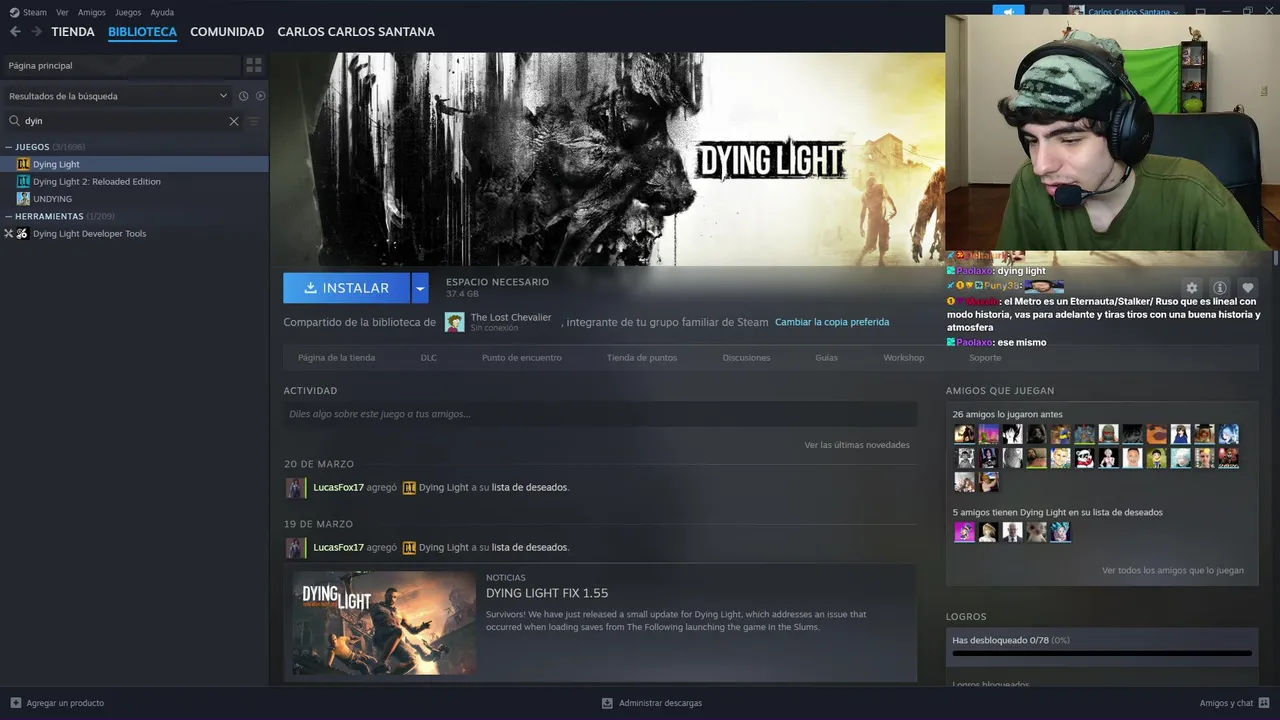Click Ver todos los amigos que lo juegan
This screenshot has height=720, width=1280.
pos(1173,571)
